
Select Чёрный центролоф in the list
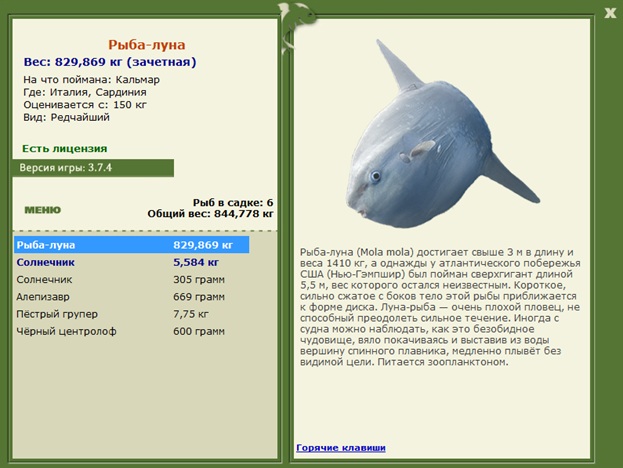click(x=130, y=333)
